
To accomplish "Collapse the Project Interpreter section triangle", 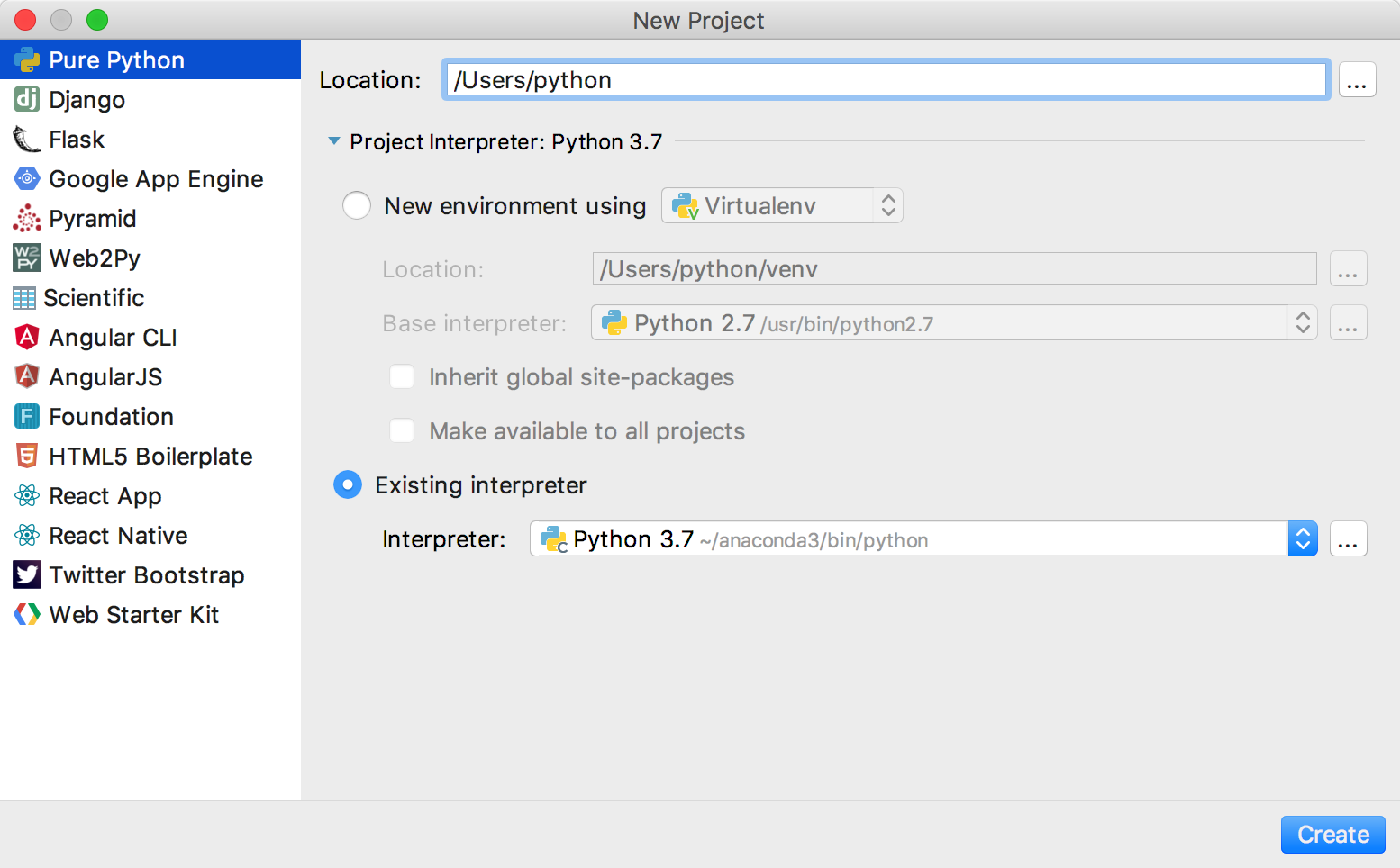I will click(x=334, y=141).
